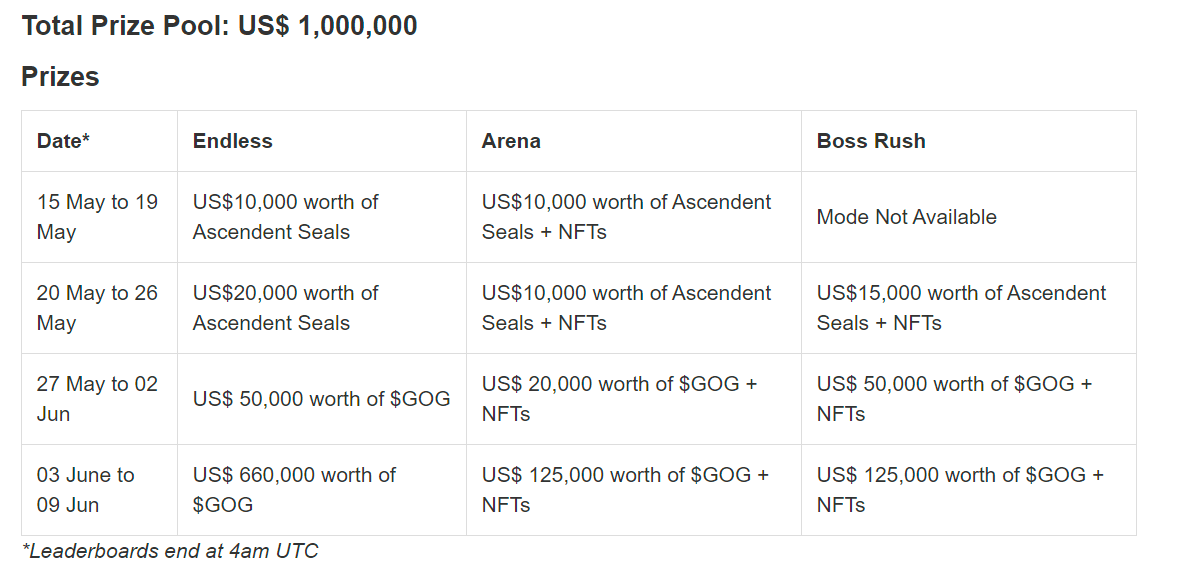Select Endless US$10,000 Ascendent Seals cell
The width and height of the screenshot is (1180, 582).
coord(285,217)
